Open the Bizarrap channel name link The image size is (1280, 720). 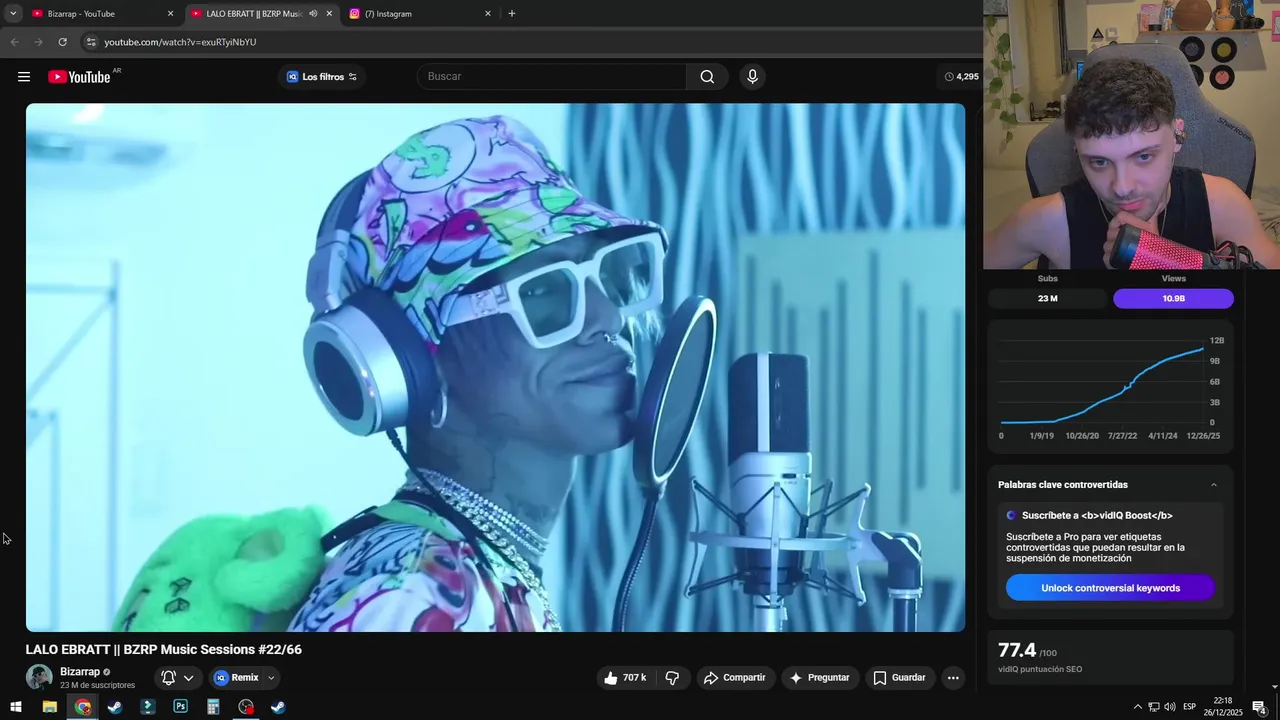point(80,672)
